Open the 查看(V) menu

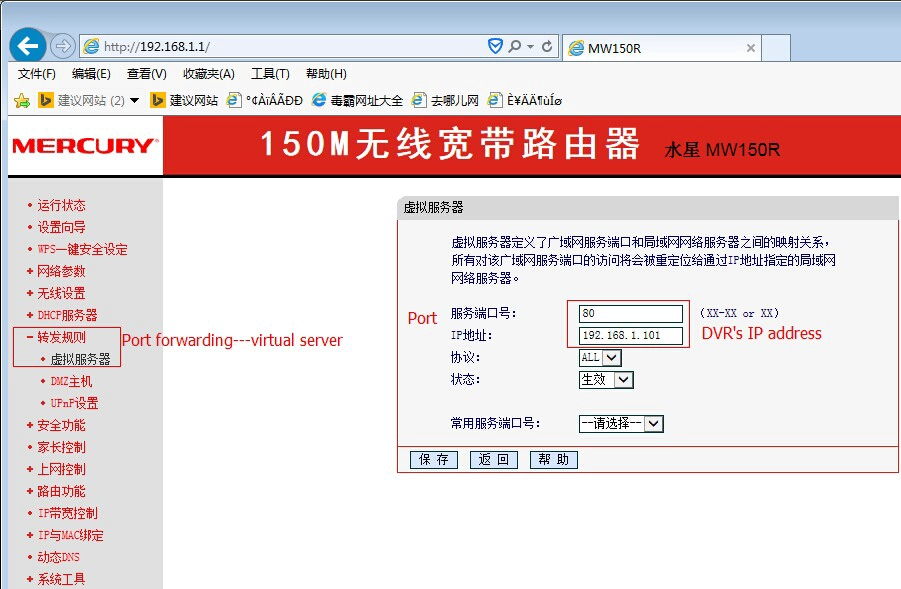point(147,74)
